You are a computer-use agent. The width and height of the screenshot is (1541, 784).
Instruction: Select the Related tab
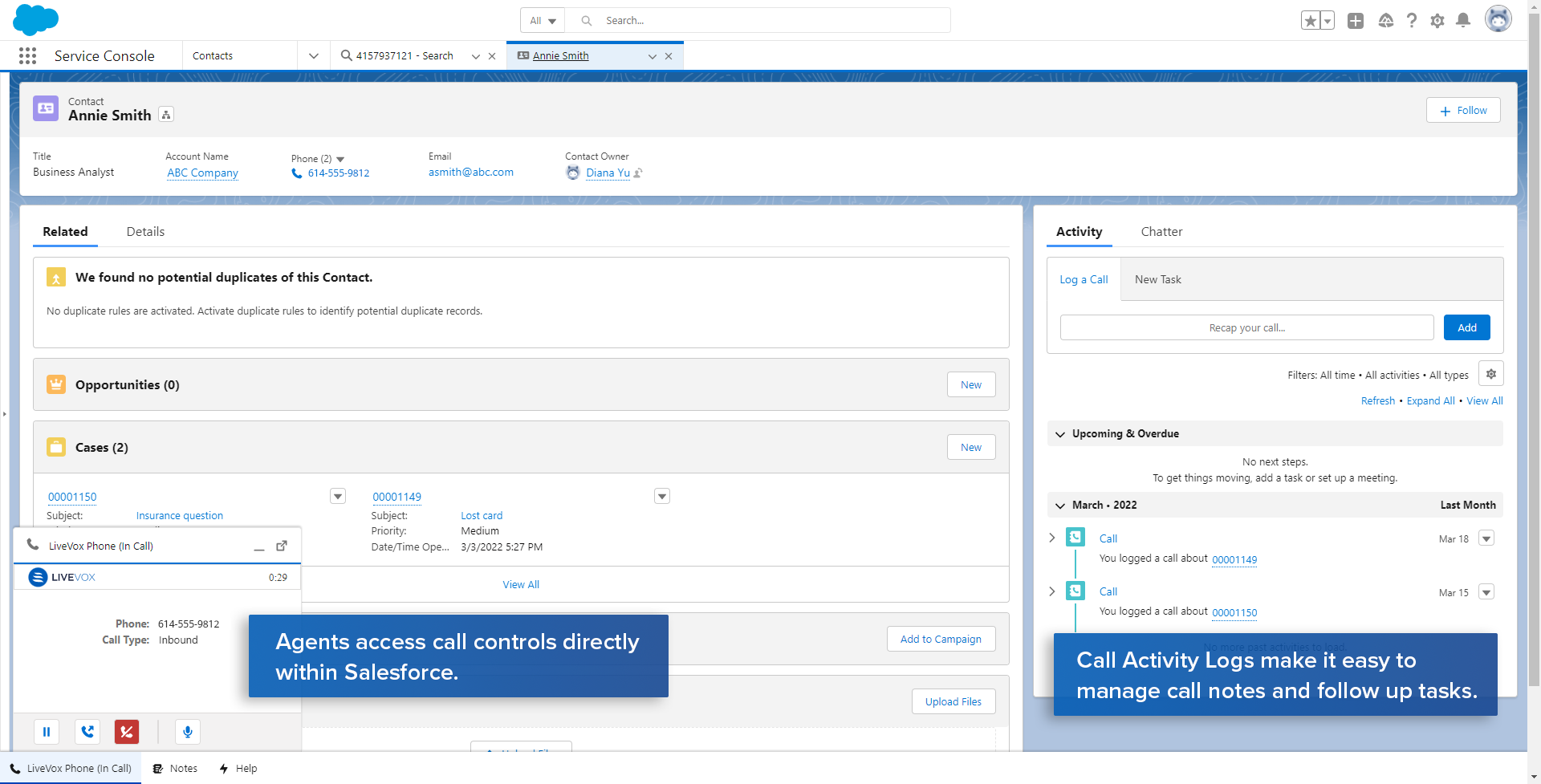point(65,231)
